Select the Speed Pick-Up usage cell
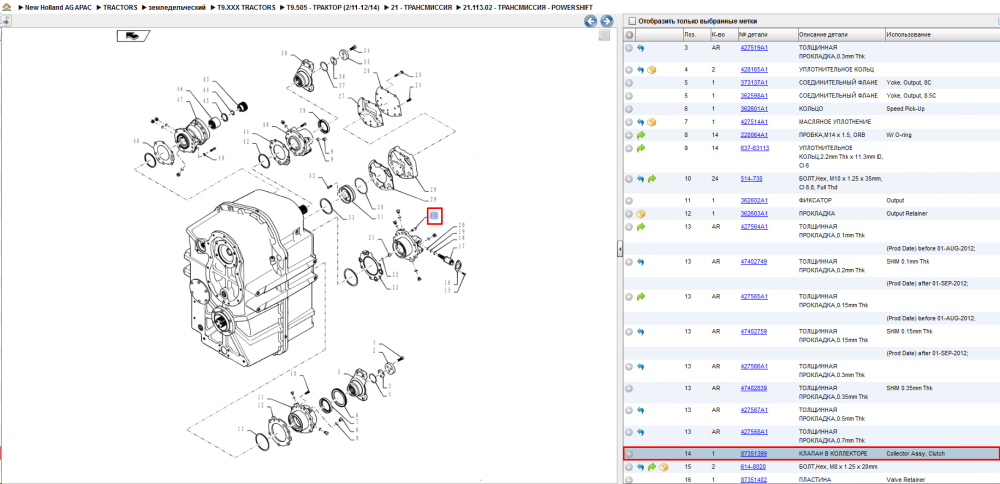Image resolution: width=1000 pixels, height=484 pixels. [x=905, y=109]
